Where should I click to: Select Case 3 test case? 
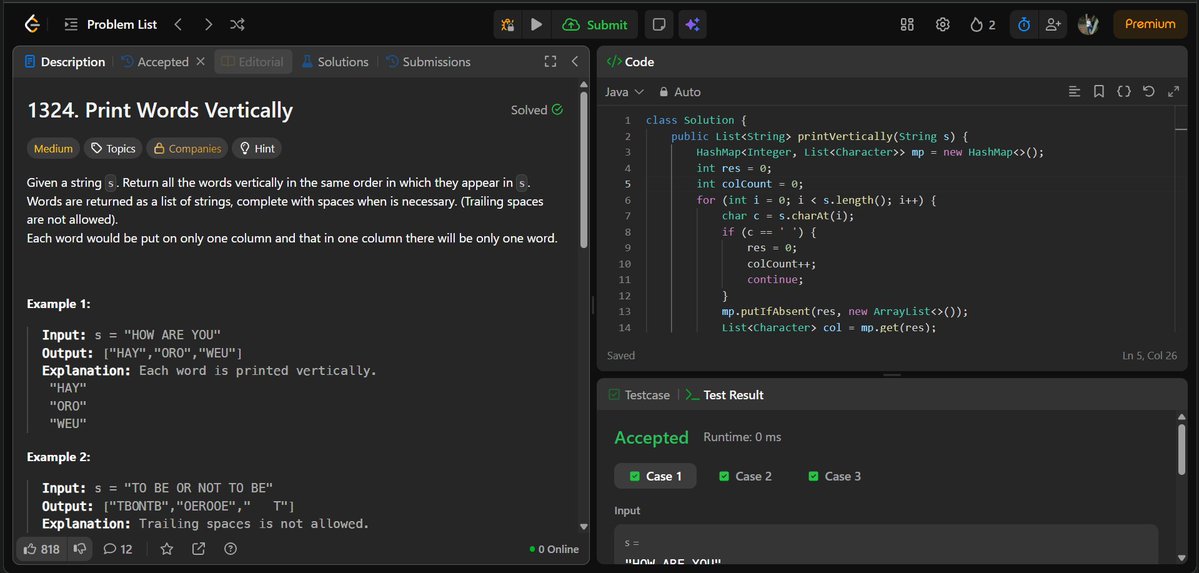click(x=834, y=476)
